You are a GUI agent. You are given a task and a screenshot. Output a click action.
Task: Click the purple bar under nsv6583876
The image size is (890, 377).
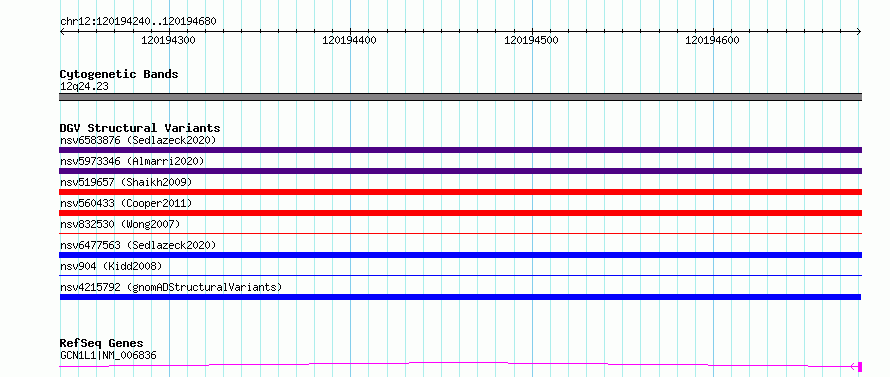(460, 150)
